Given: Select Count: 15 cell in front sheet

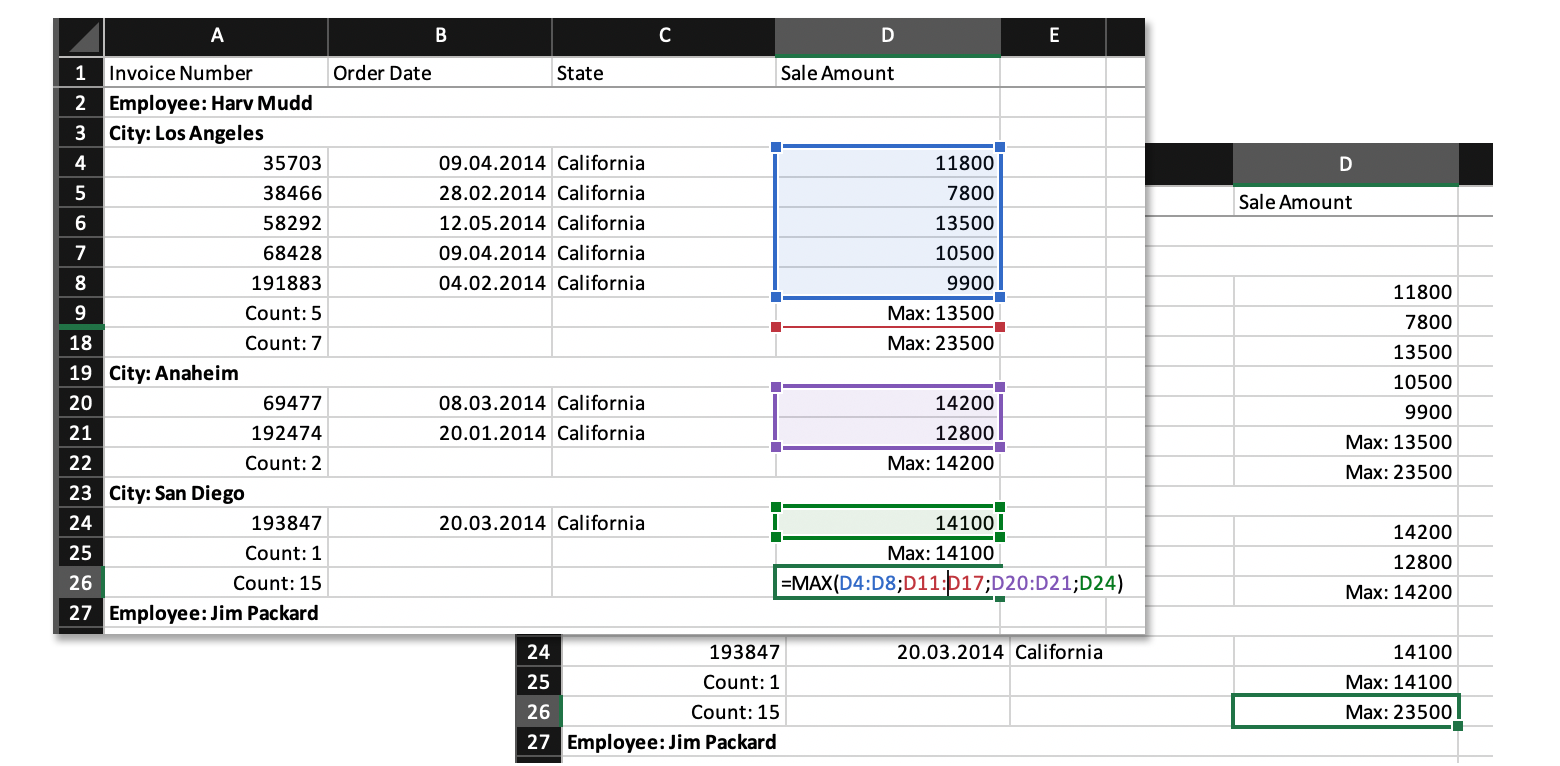Looking at the screenshot, I should click(x=216, y=583).
